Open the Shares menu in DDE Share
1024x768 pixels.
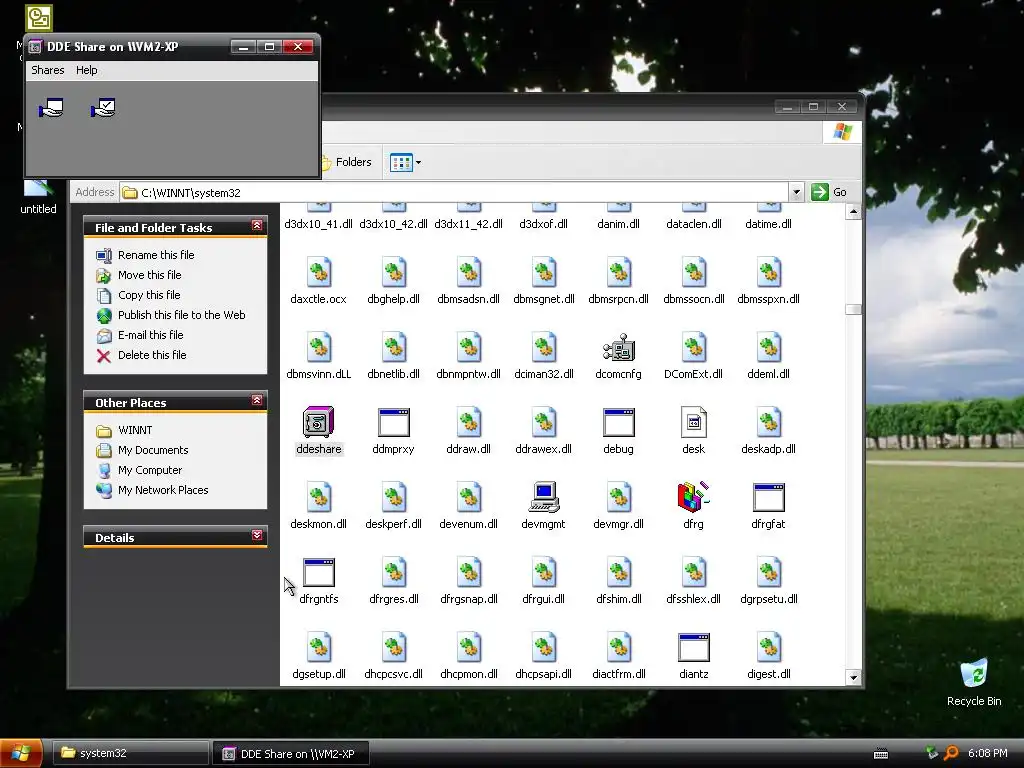tap(48, 70)
